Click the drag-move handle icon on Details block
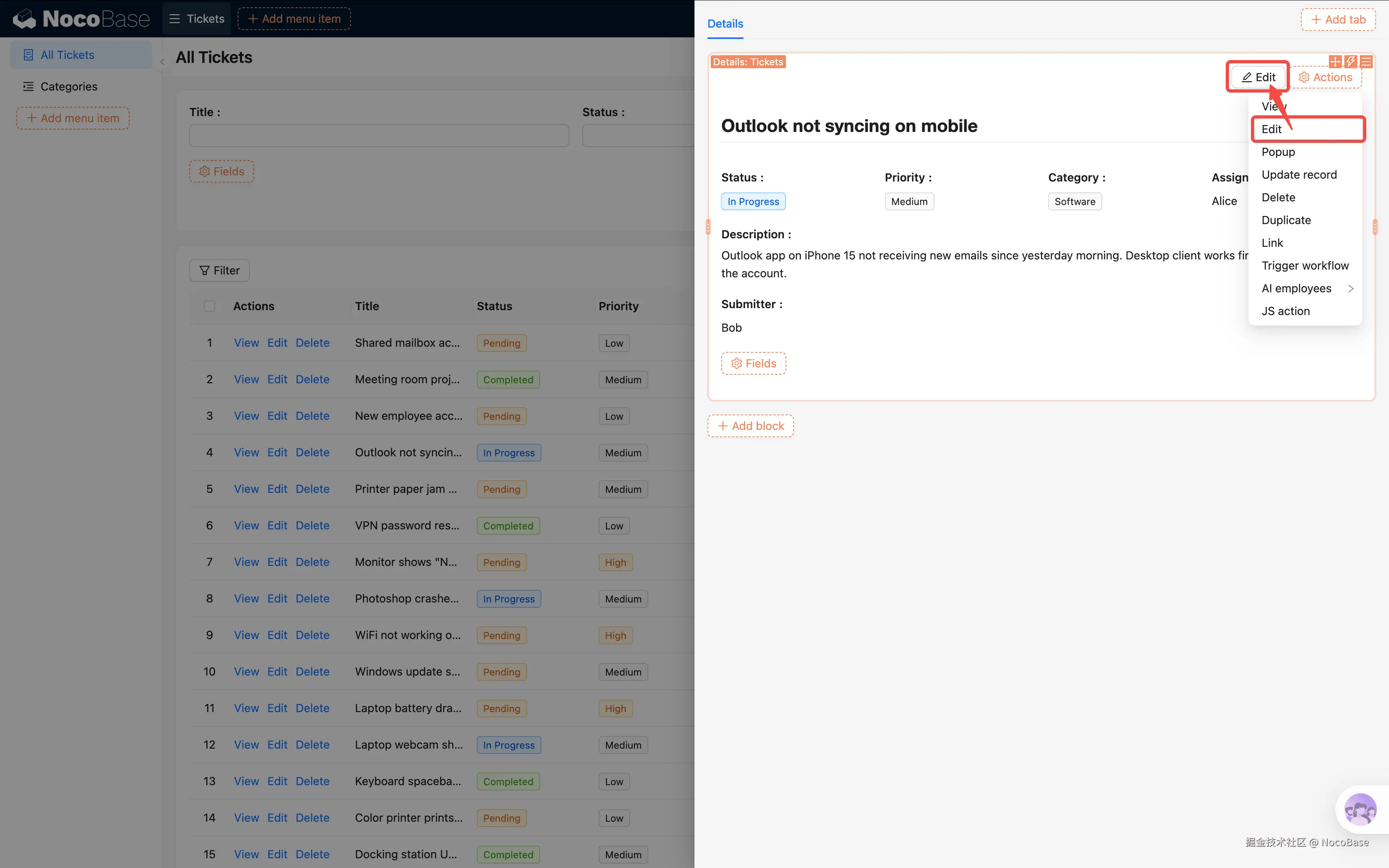 pyautogui.click(x=1335, y=61)
